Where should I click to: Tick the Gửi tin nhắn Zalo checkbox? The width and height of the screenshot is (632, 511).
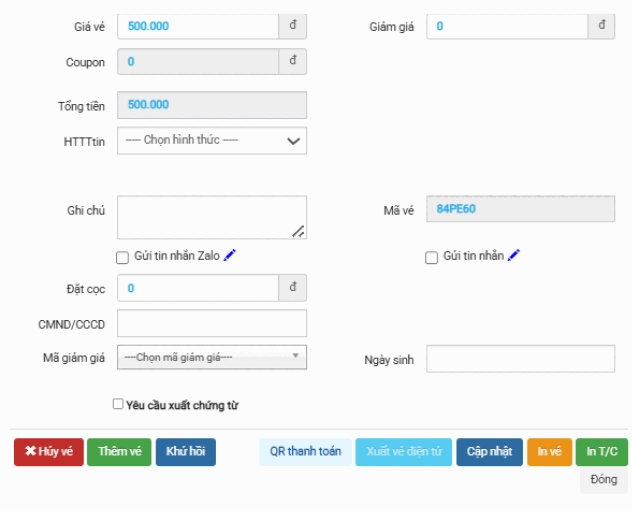coord(123,257)
